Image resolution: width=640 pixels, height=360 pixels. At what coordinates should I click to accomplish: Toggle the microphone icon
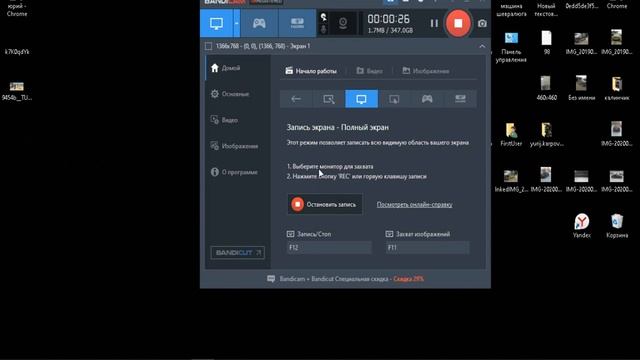pyautogui.click(x=323, y=29)
